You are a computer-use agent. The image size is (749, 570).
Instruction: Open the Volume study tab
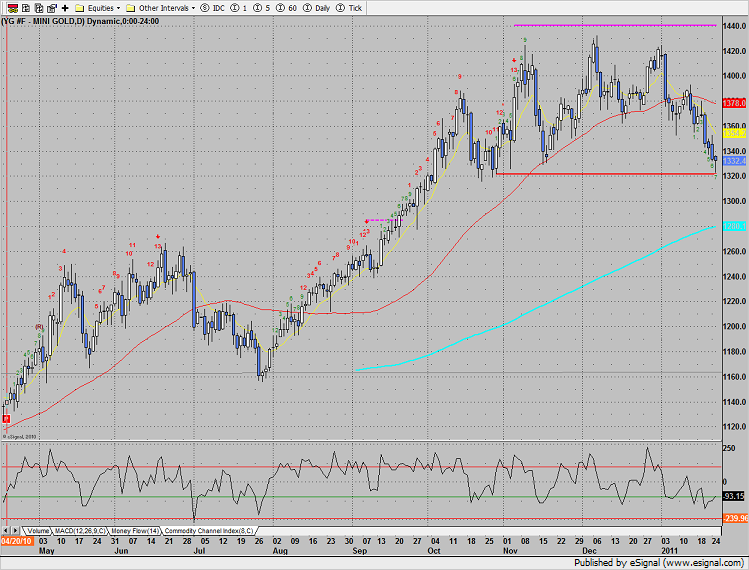40,529
